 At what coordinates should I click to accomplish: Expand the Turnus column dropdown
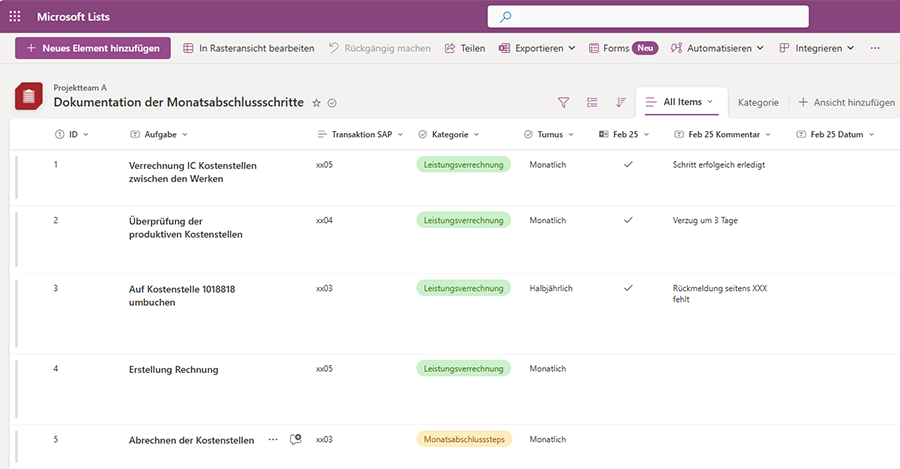571,134
